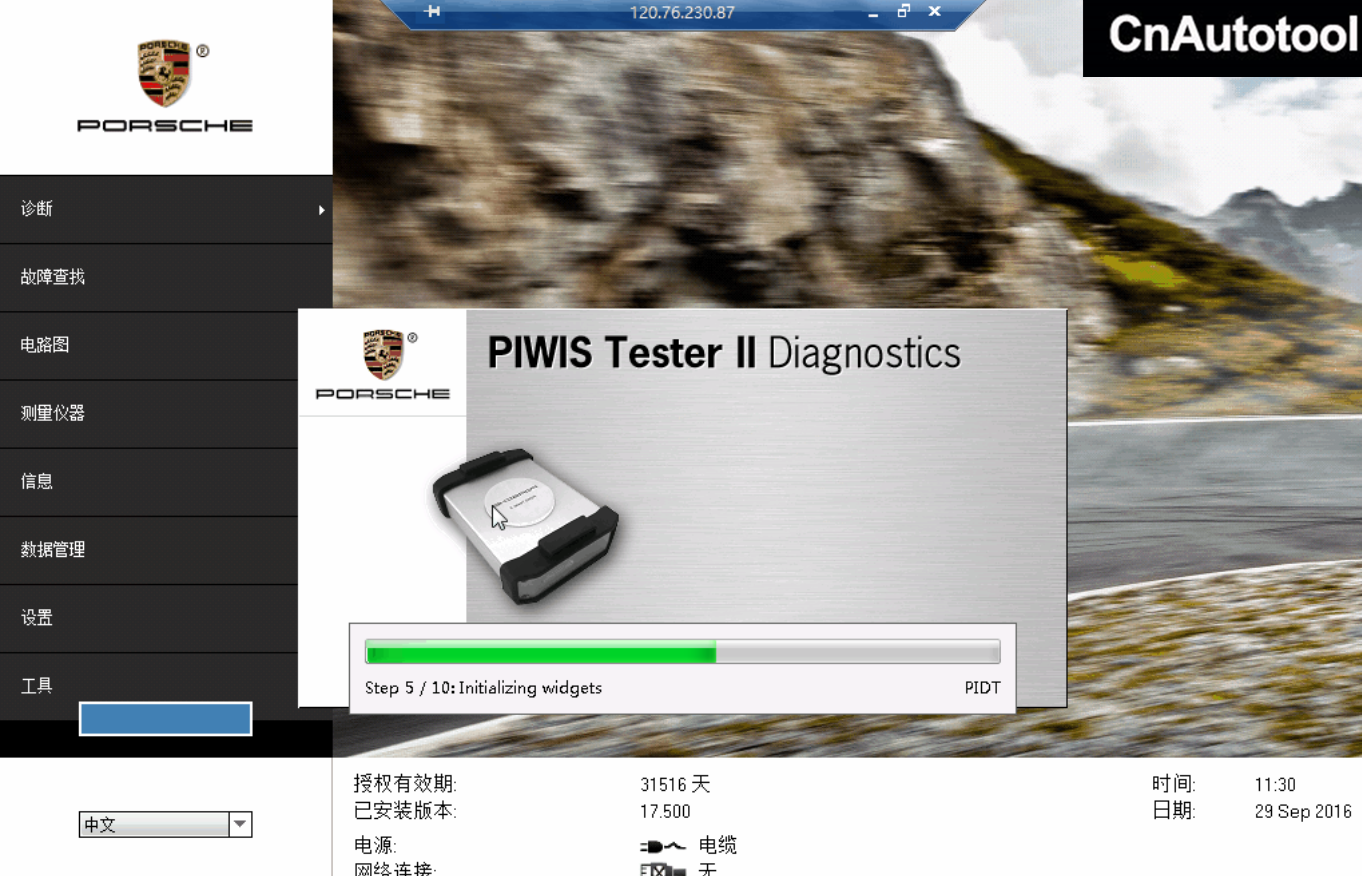Image resolution: width=1362 pixels, height=876 pixels.
Task: Open the 信息 menu item
Action: point(149,481)
